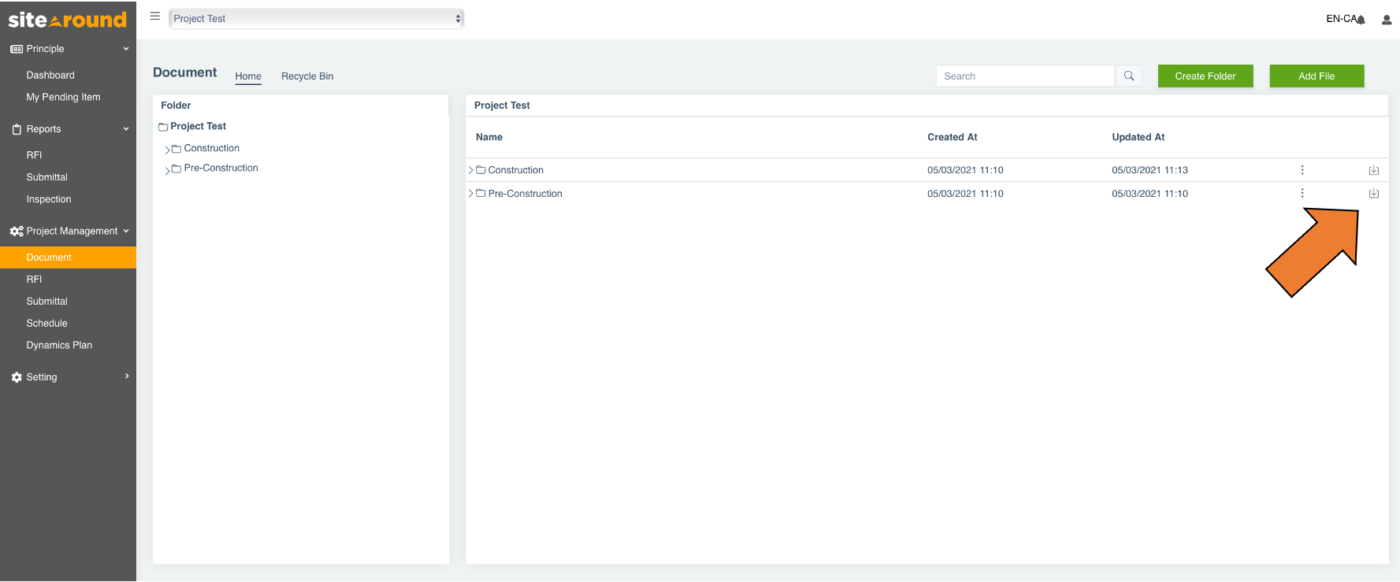This screenshot has height=582, width=1400.
Task: Download the Construction folder
Action: point(1373,169)
